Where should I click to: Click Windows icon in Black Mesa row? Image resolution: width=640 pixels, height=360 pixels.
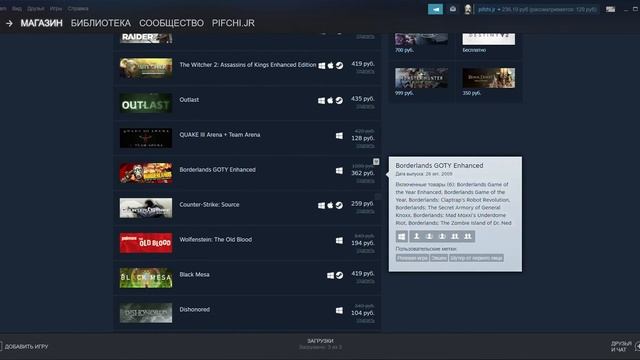click(331, 276)
